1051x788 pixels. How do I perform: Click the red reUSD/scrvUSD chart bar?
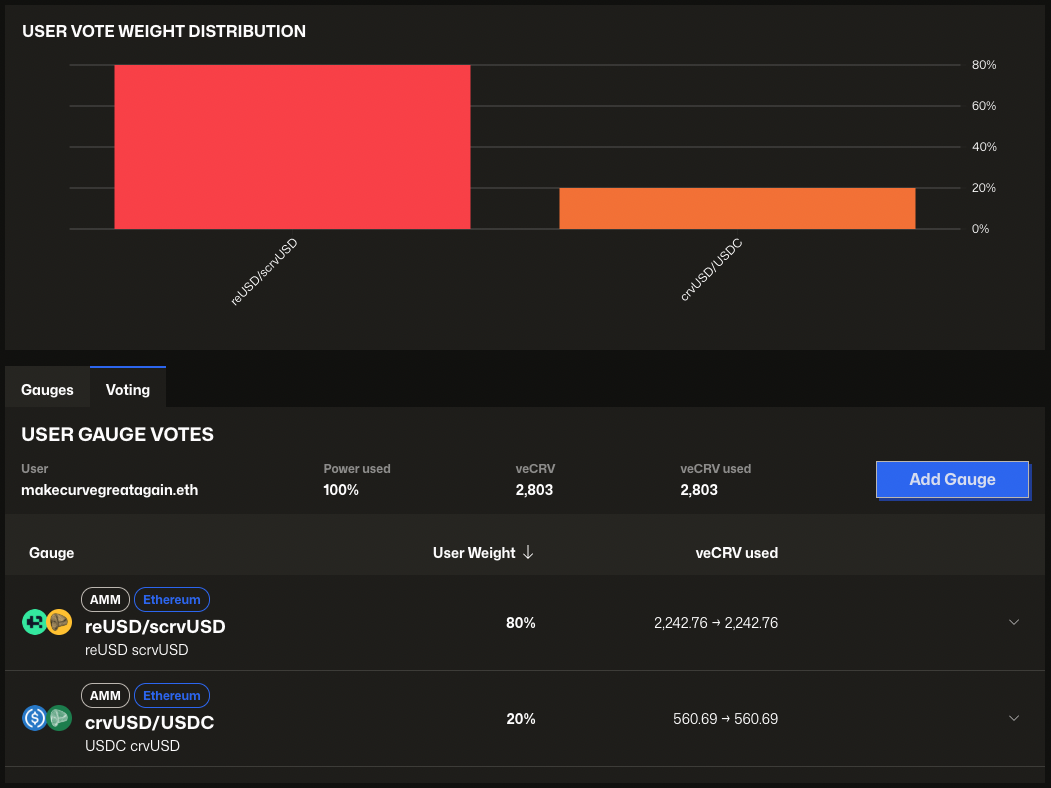point(292,147)
